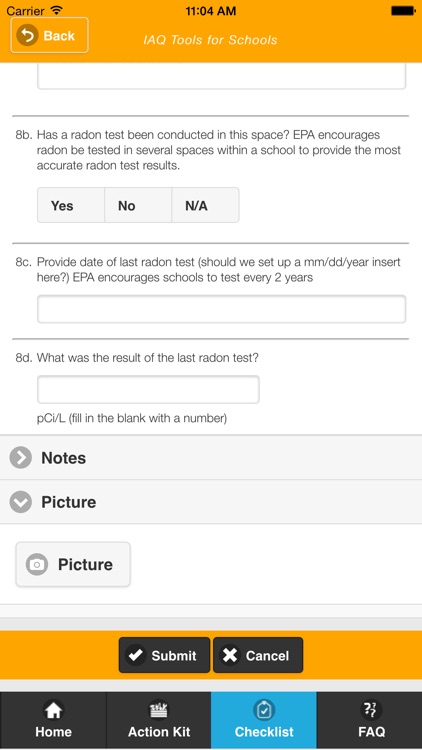422x750 pixels.
Task: Expand the Notes section arrow
Action: pyautogui.click(x=21, y=458)
